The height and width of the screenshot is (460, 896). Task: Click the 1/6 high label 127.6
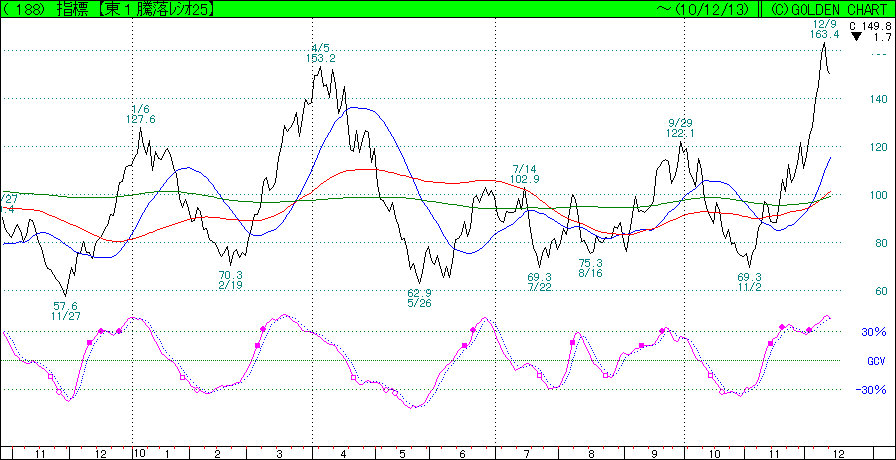(141, 119)
